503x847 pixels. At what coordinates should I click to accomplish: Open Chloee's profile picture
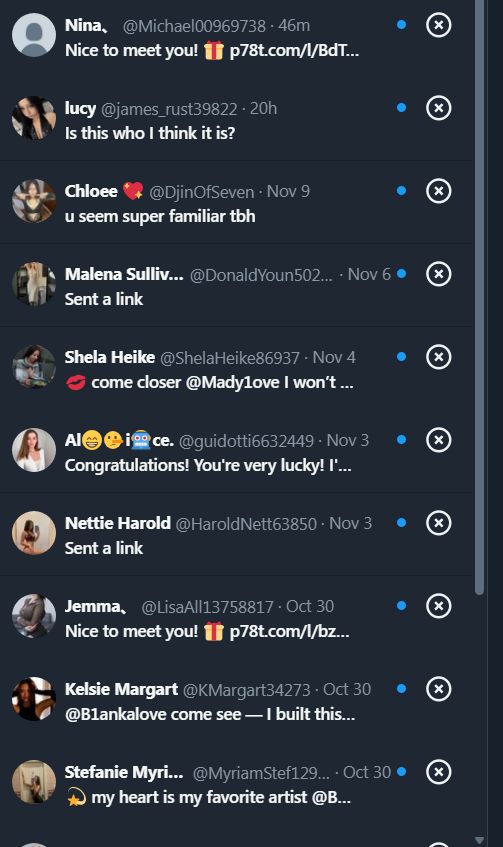tap(34, 201)
